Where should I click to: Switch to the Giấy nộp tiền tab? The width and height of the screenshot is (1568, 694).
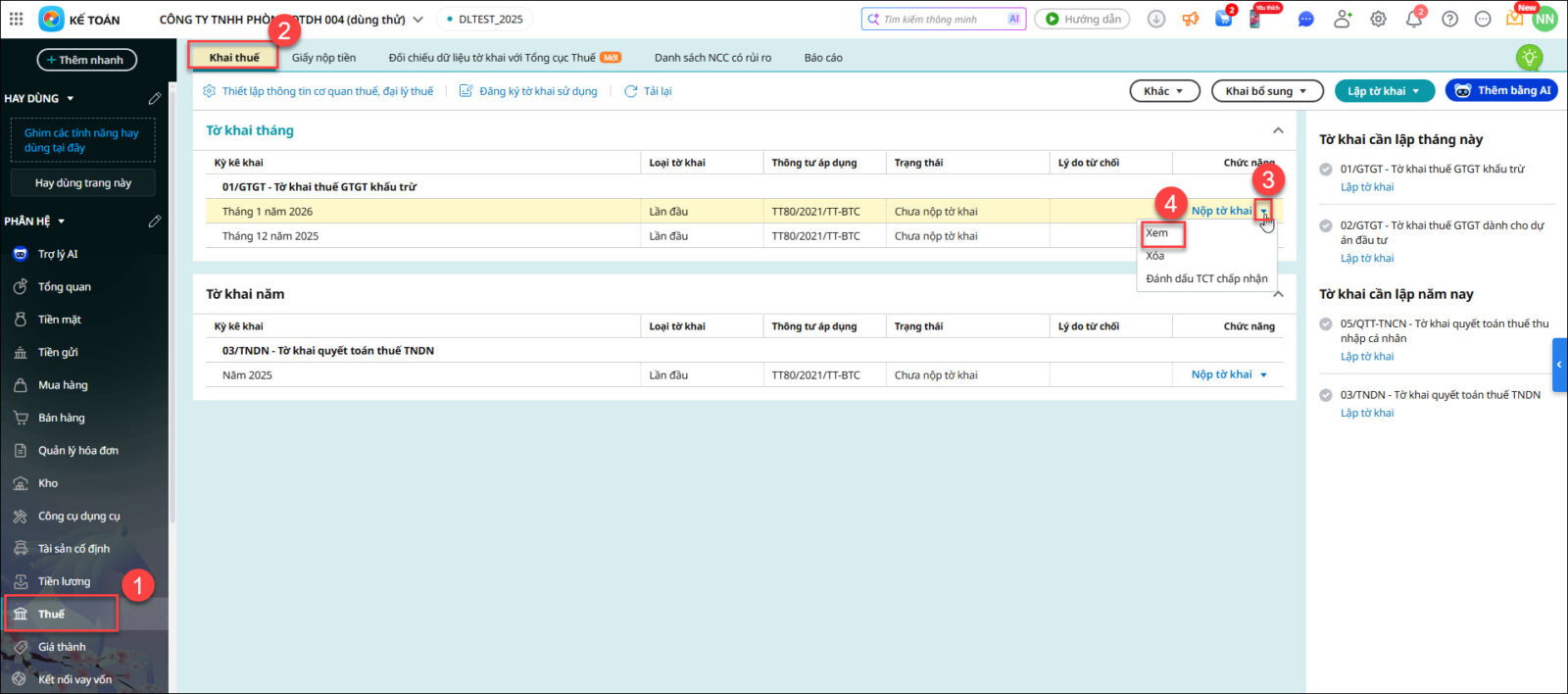pos(323,58)
